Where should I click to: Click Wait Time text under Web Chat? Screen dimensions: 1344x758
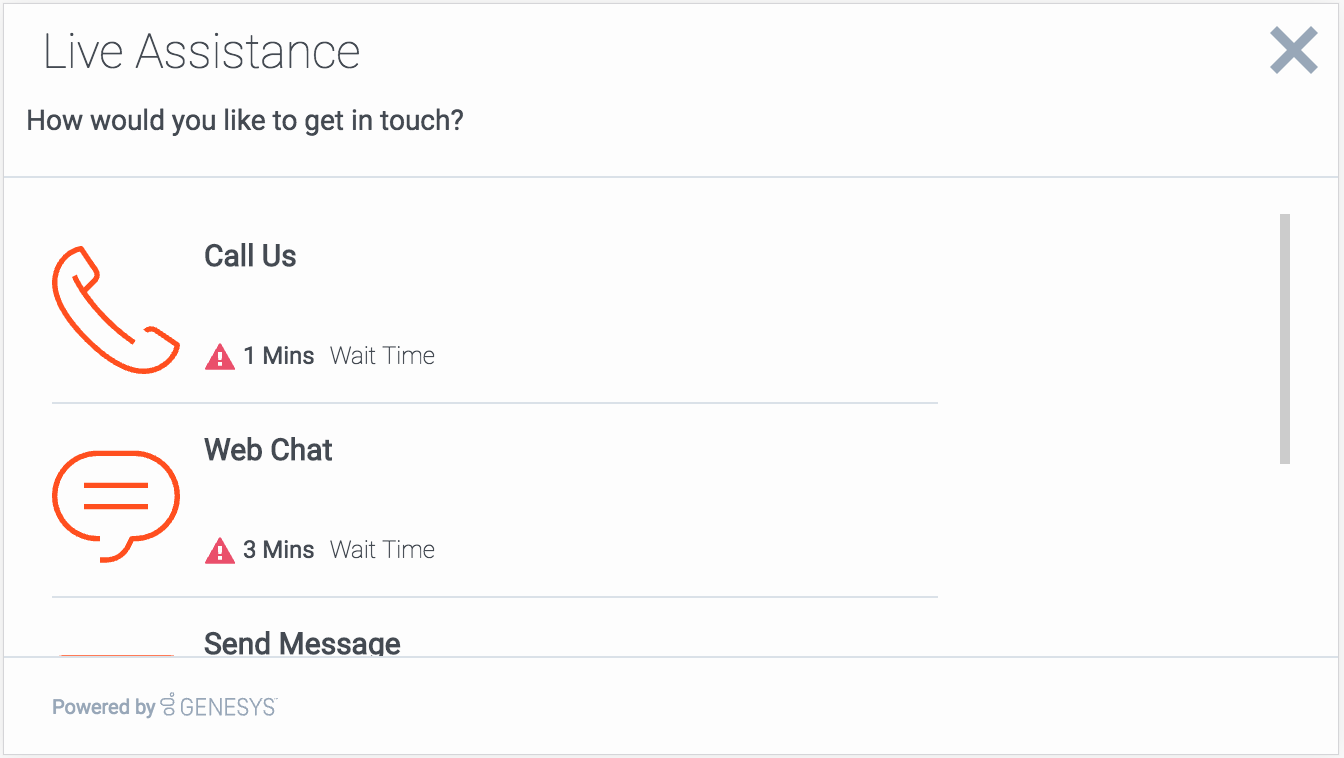point(382,550)
